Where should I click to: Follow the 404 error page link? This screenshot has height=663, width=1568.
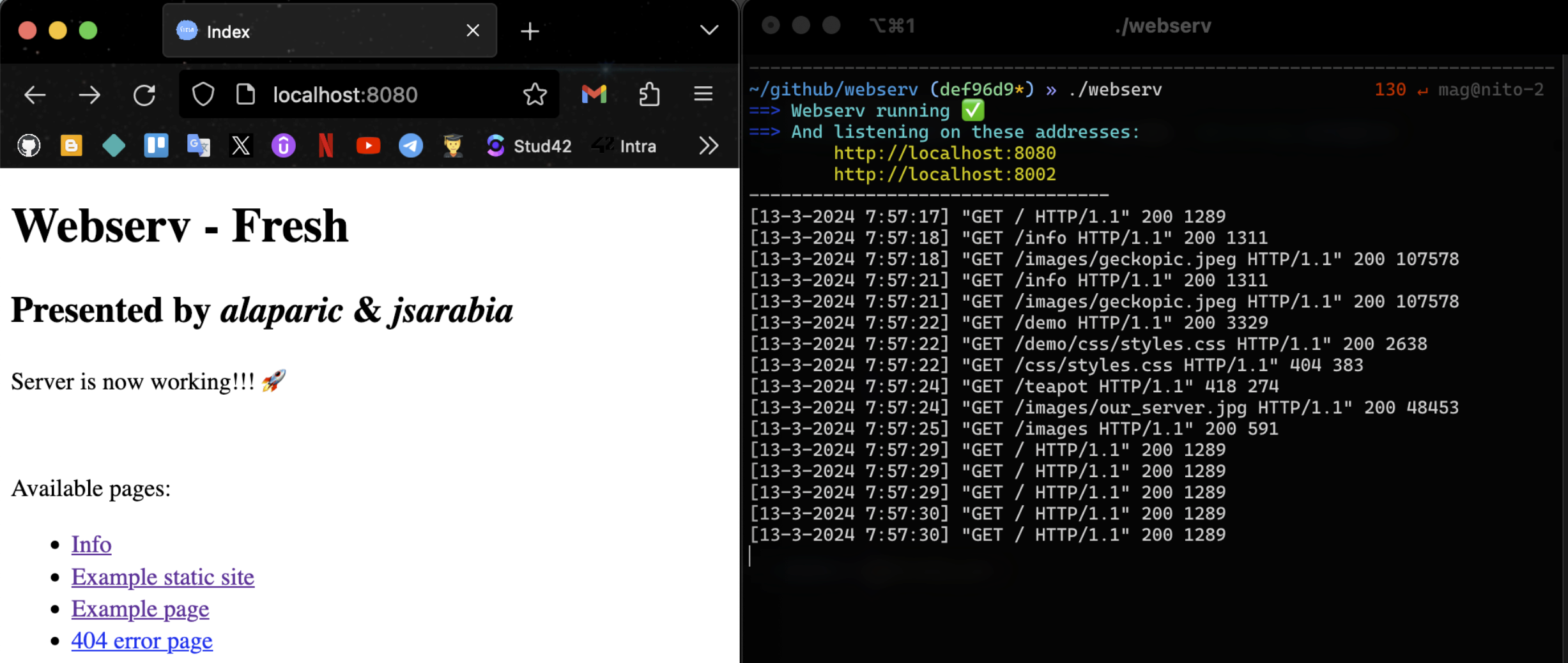(142, 641)
